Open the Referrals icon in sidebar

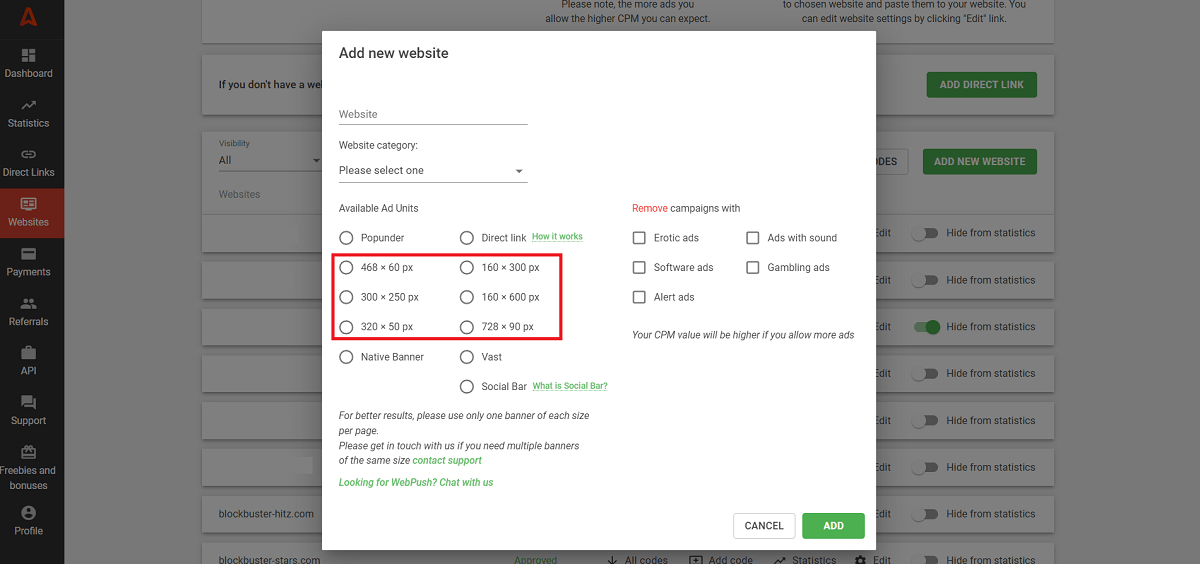[x=28, y=304]
